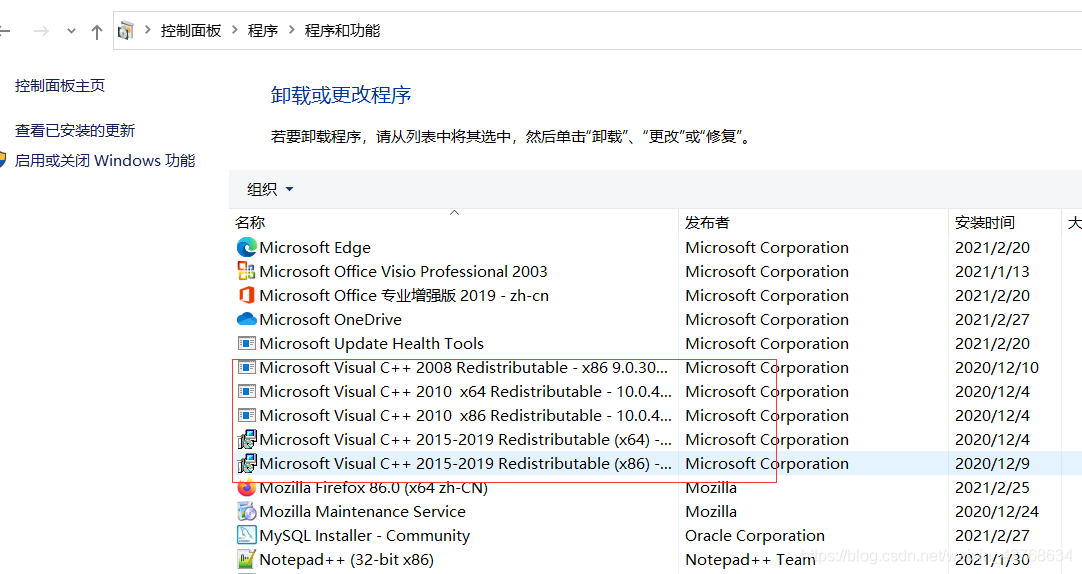Click the Microsoft Office 2019 orange icon
The image size is (1082, 574).
246,295
